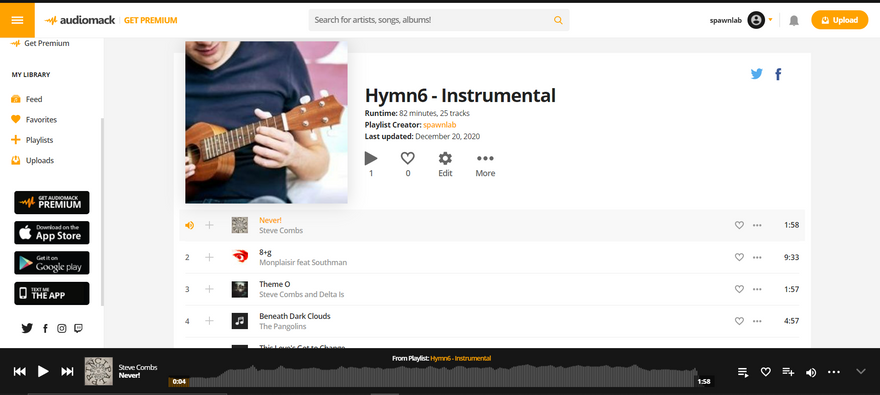This screenshot has width=880, height=395.
Task: Click the Upload button
Action: click(x=840, y=20)
